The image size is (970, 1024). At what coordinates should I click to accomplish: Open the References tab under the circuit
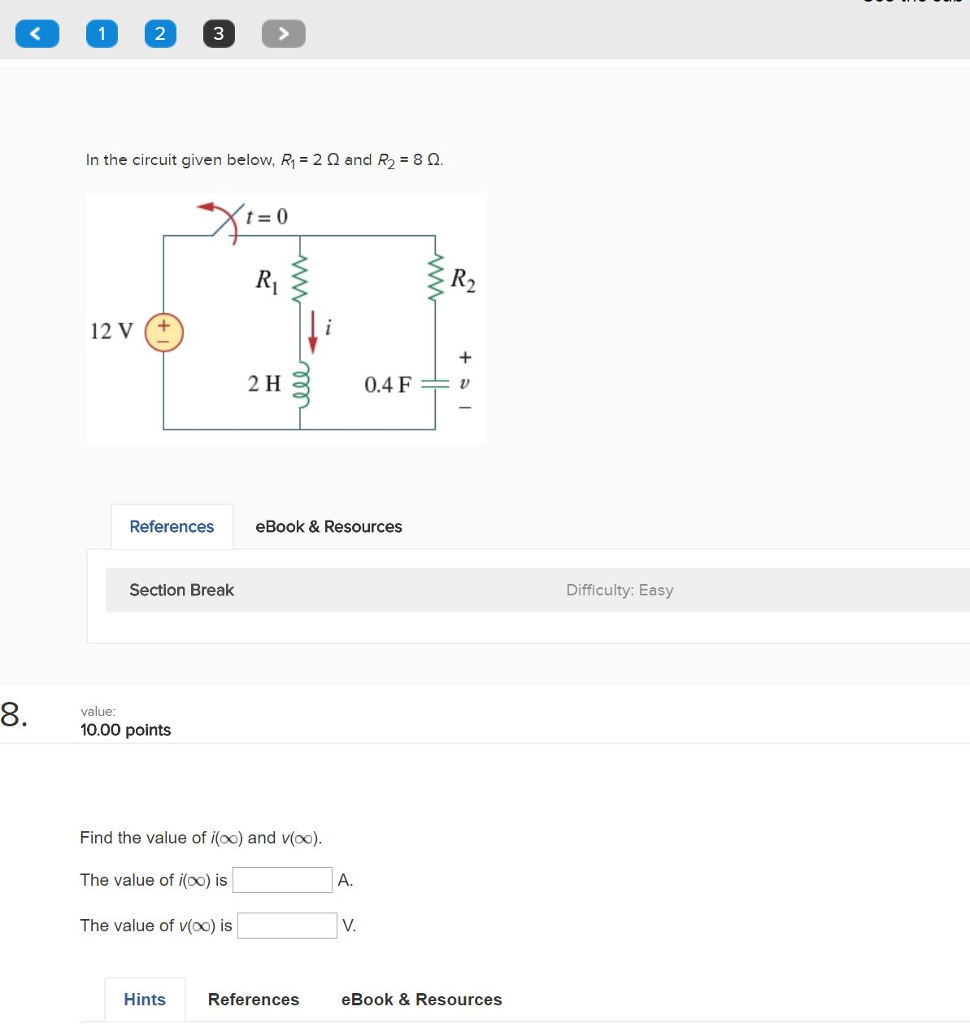tap(171, 526)
